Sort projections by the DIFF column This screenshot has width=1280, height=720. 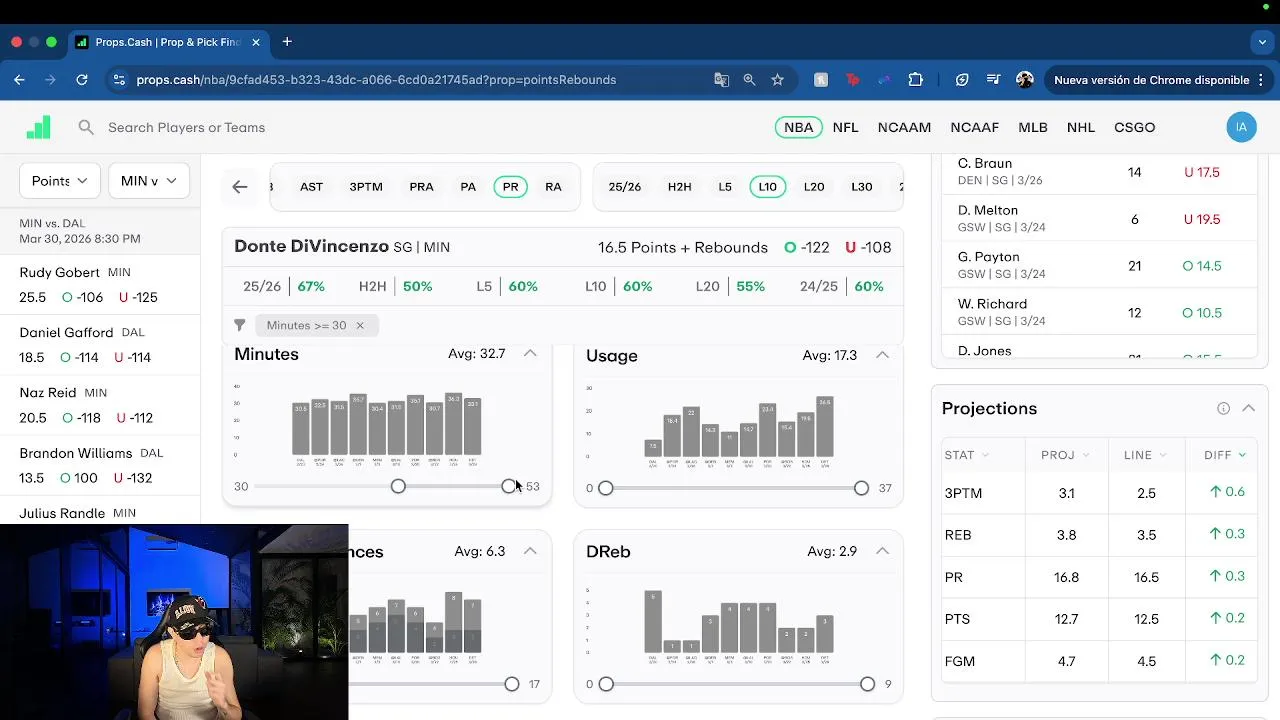coord(1224,455)
